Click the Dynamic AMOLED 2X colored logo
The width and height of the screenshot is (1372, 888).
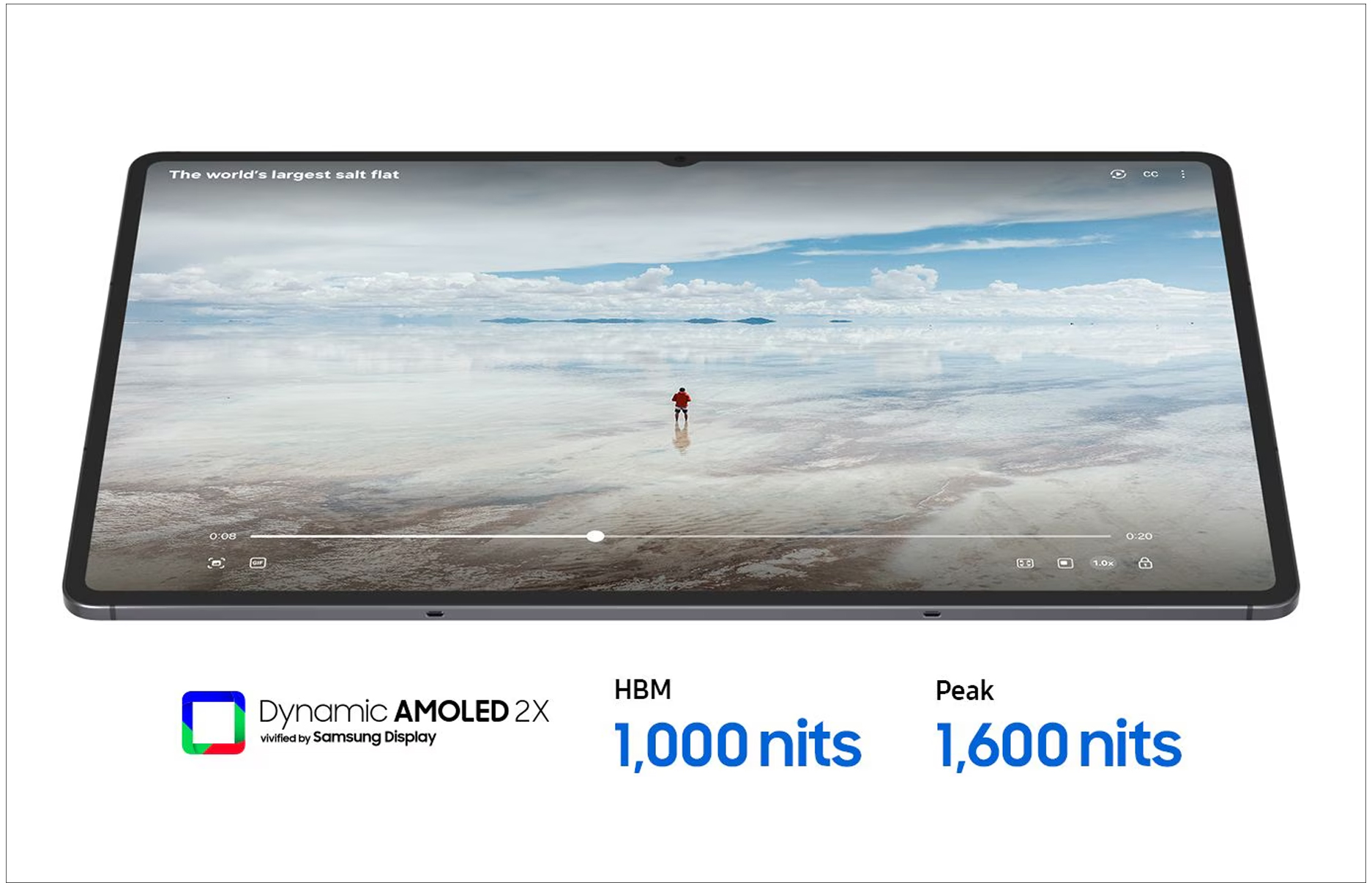pyautogui.click(x=213, y=723)
